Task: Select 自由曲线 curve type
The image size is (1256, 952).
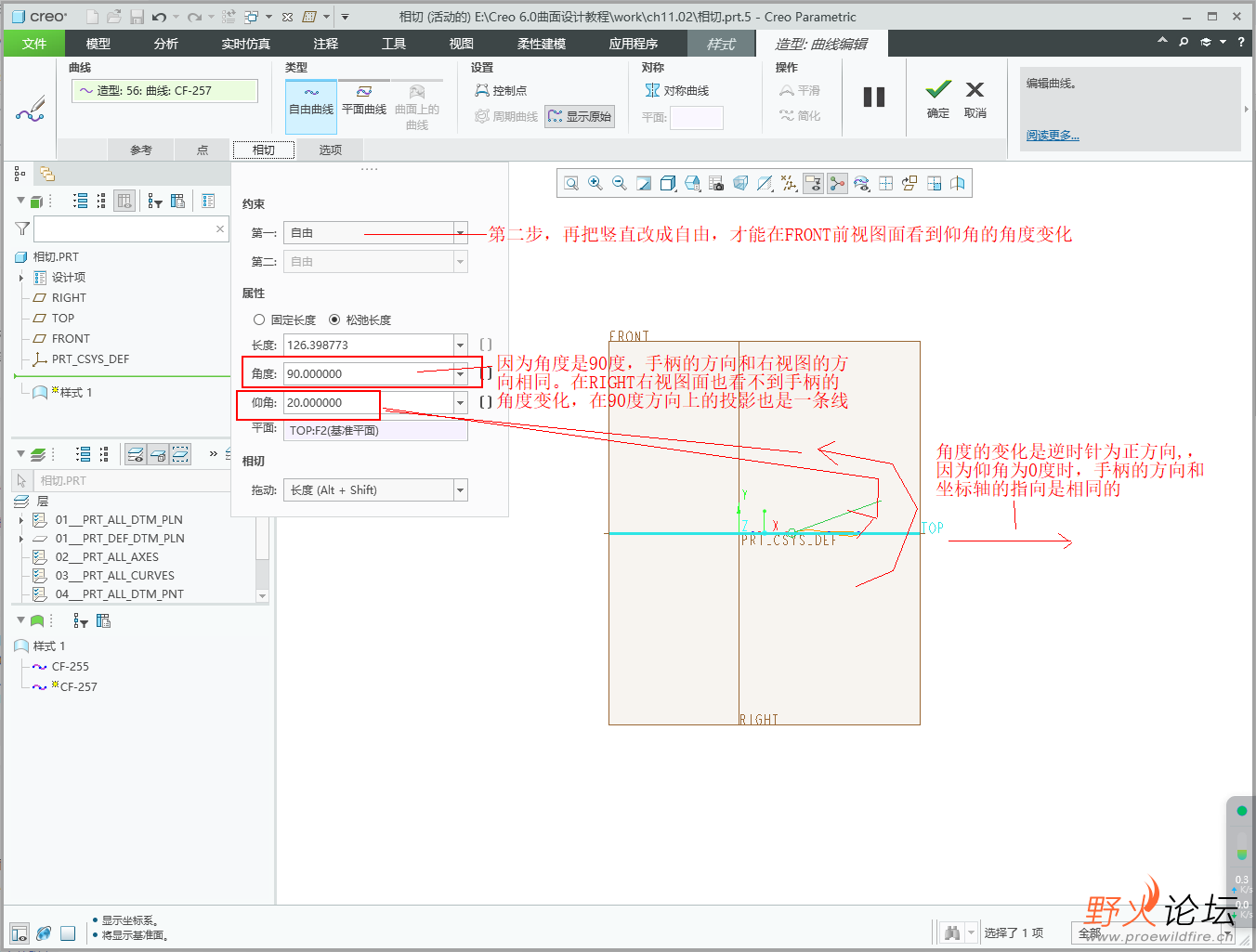Action: tap(311, 105)
